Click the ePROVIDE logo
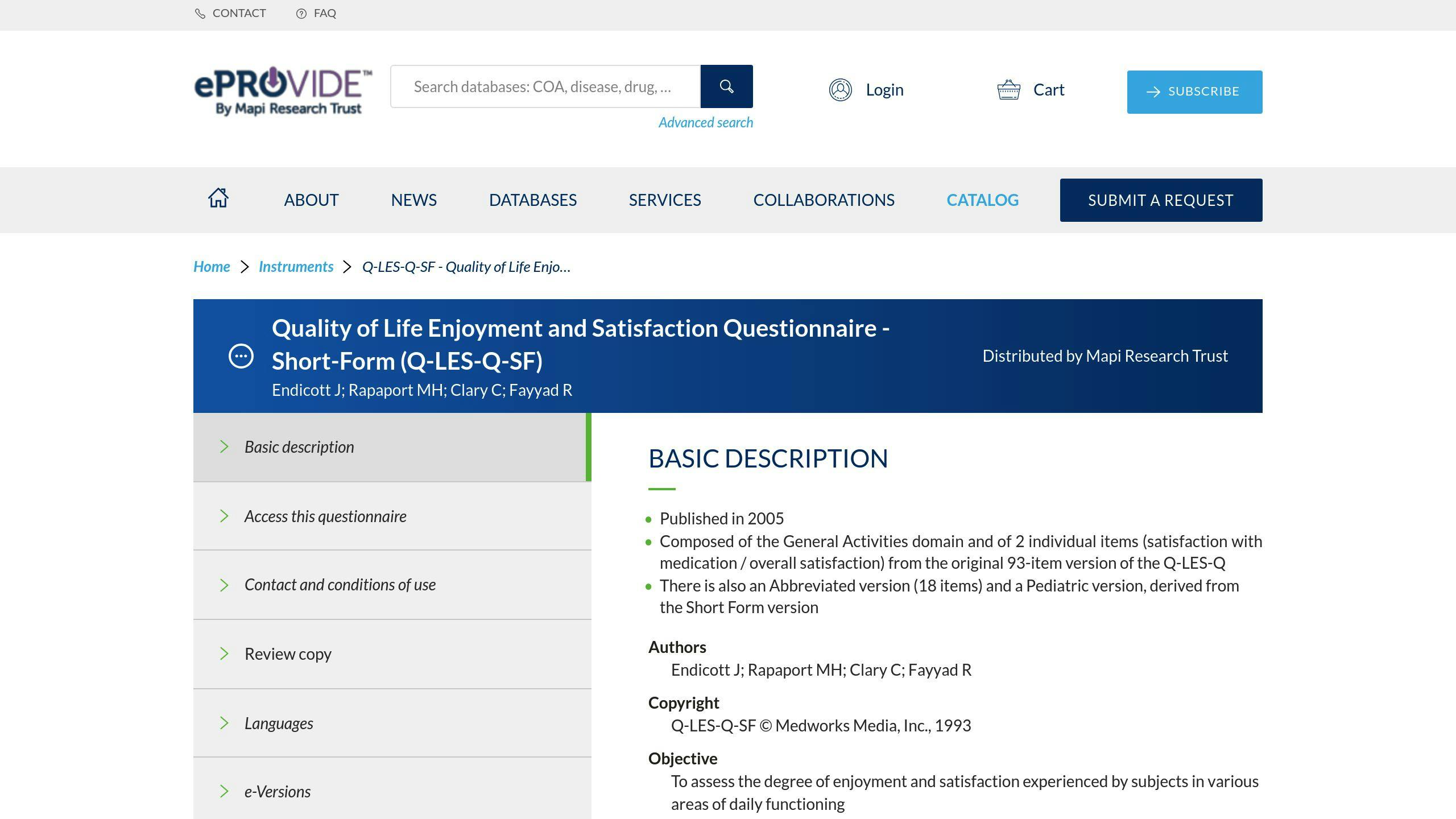 pos(283,91)
